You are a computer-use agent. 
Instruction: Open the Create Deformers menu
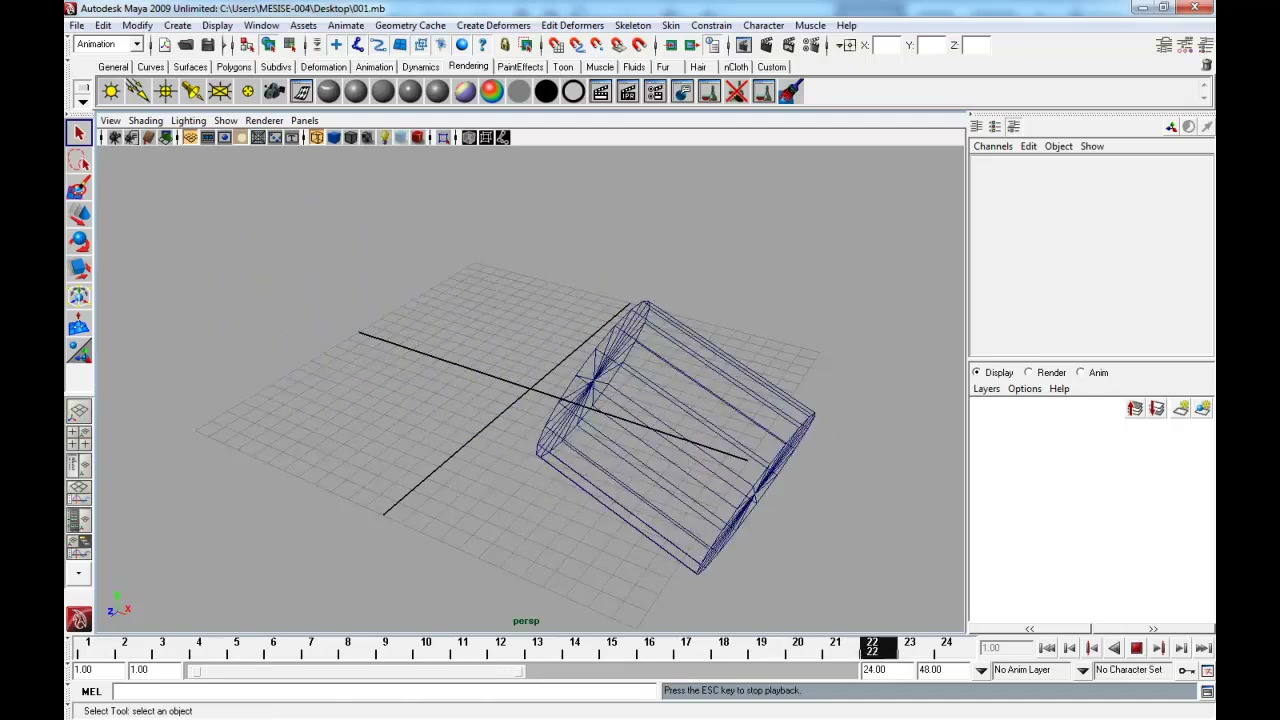[x=493, y=25]
